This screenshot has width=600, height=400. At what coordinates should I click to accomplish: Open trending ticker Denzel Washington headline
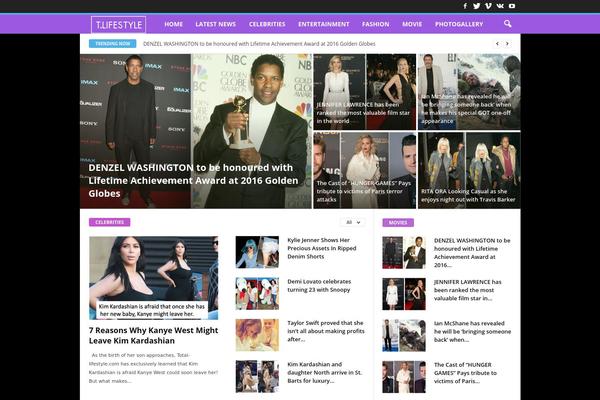click(x=259, y=44)
